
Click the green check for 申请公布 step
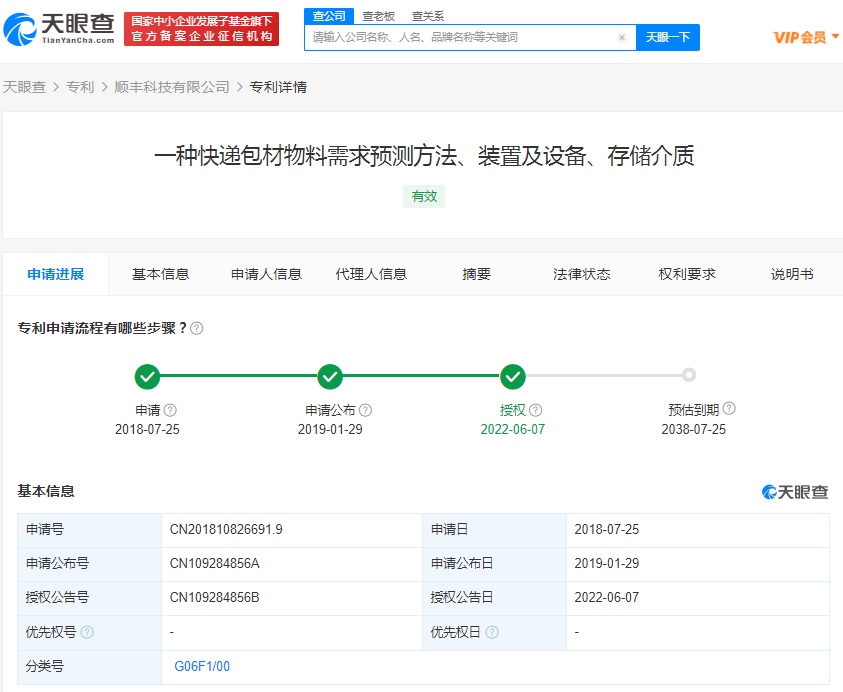330,376
